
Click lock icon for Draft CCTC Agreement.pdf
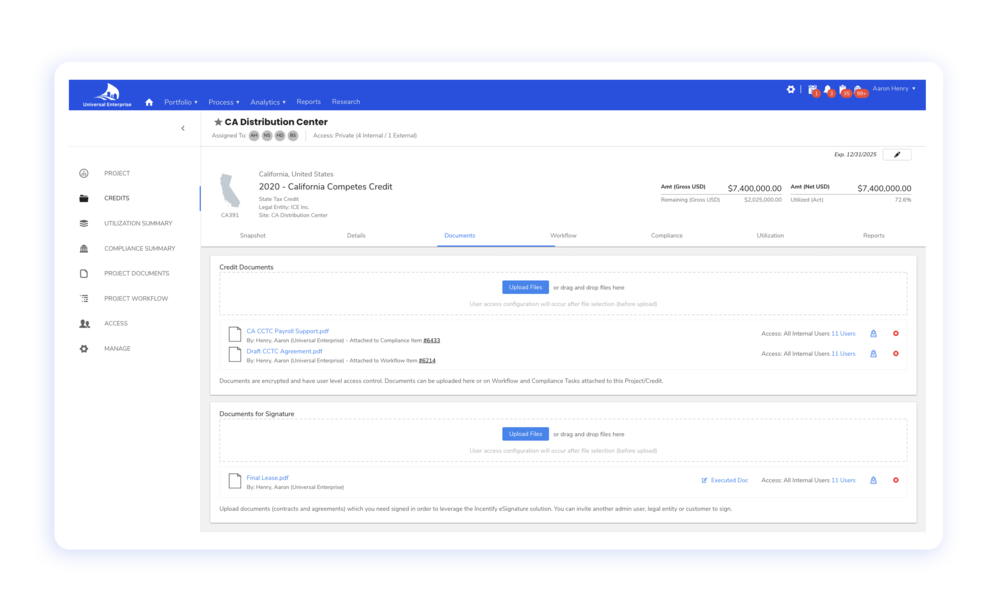point(873,353)
